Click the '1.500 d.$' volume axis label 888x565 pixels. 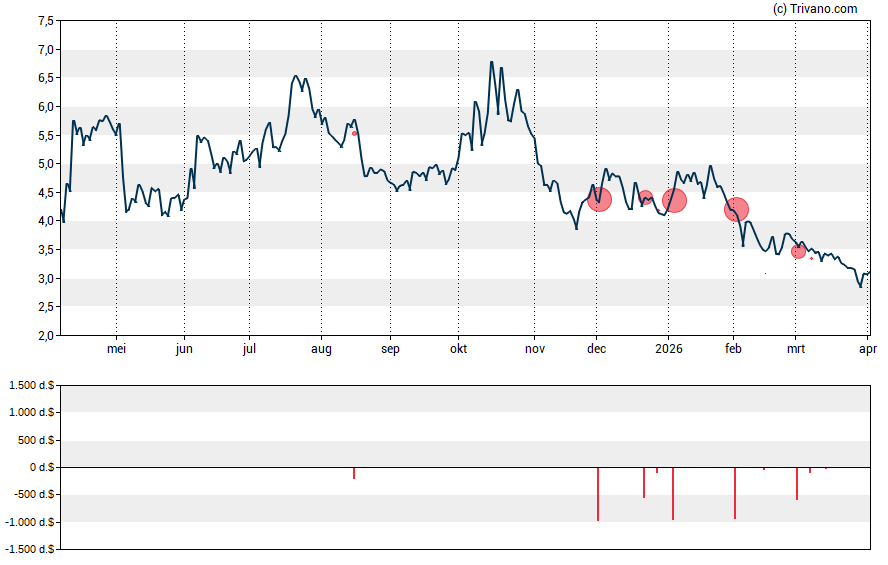pyautogui.click(x=32, y=386)
